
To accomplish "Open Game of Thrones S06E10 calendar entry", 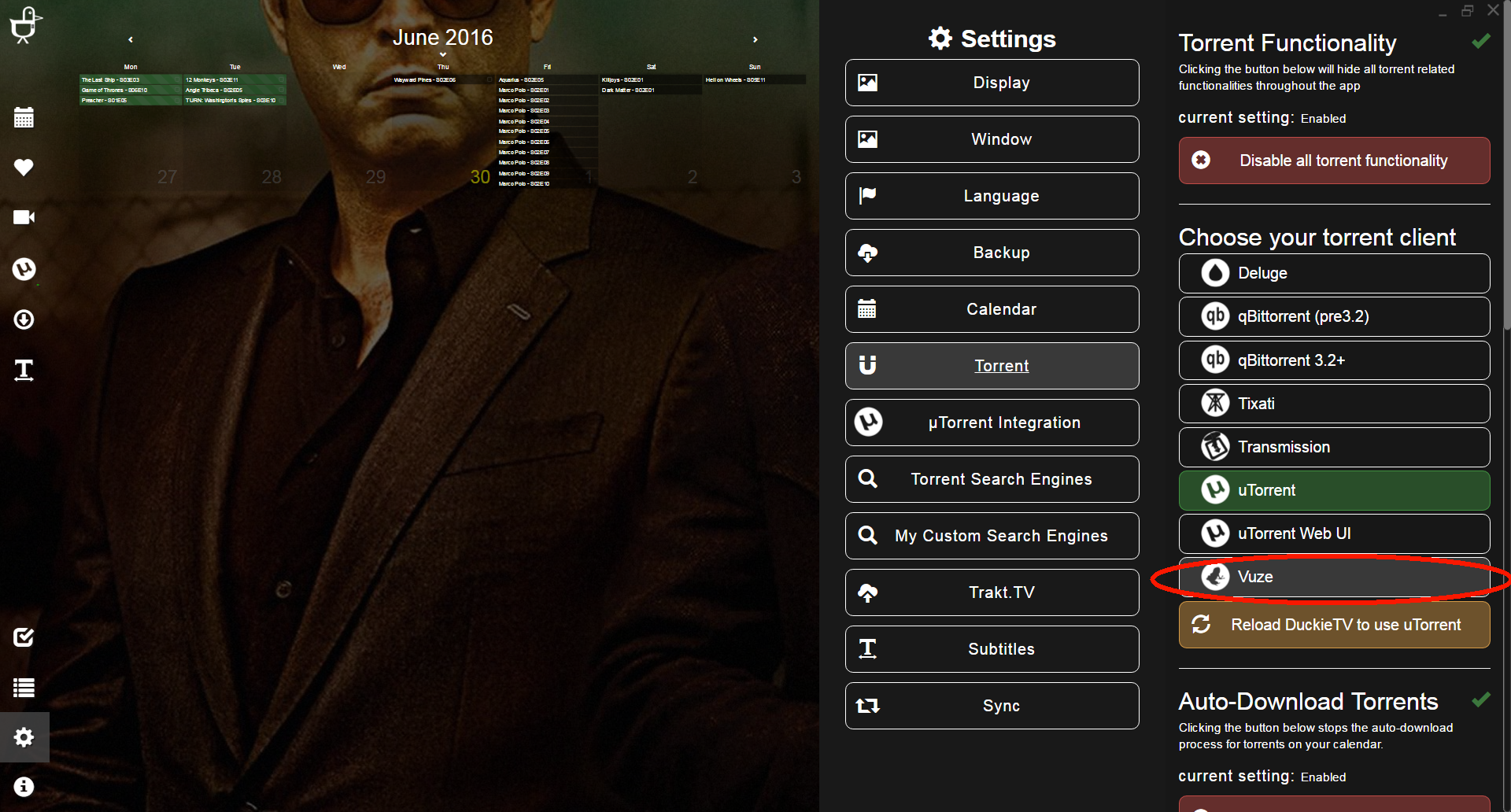I will coord(131,90).
